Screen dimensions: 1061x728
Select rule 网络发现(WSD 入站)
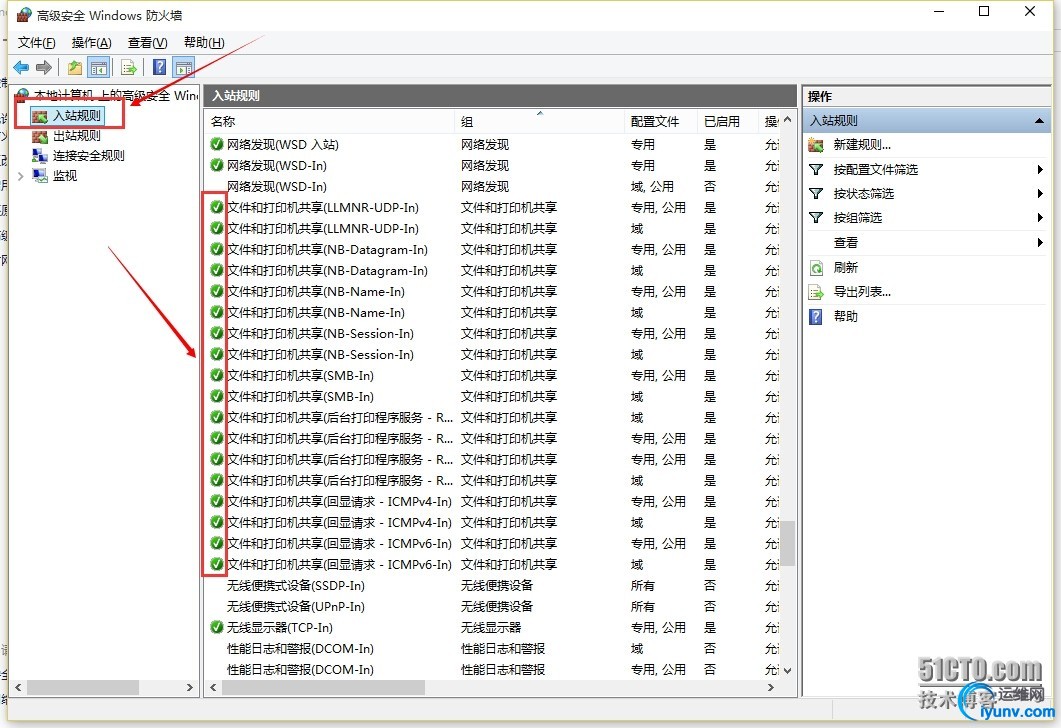282,145
